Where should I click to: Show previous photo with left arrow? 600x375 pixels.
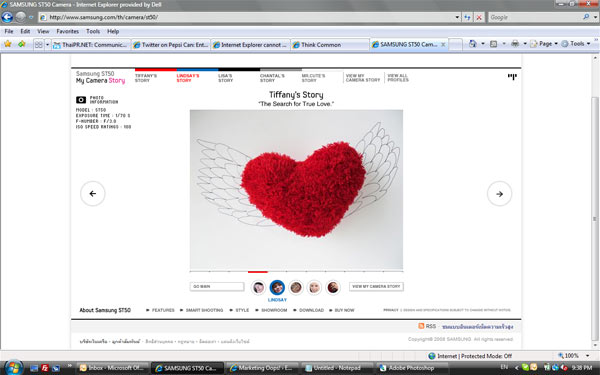[x=93, y=194]
